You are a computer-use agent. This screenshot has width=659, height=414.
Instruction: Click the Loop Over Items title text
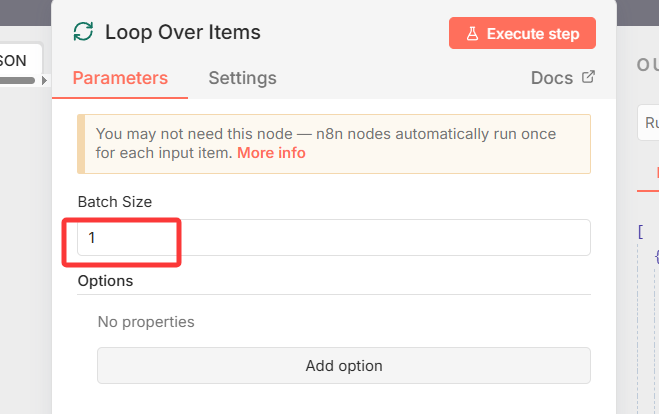tap(183, 32)
